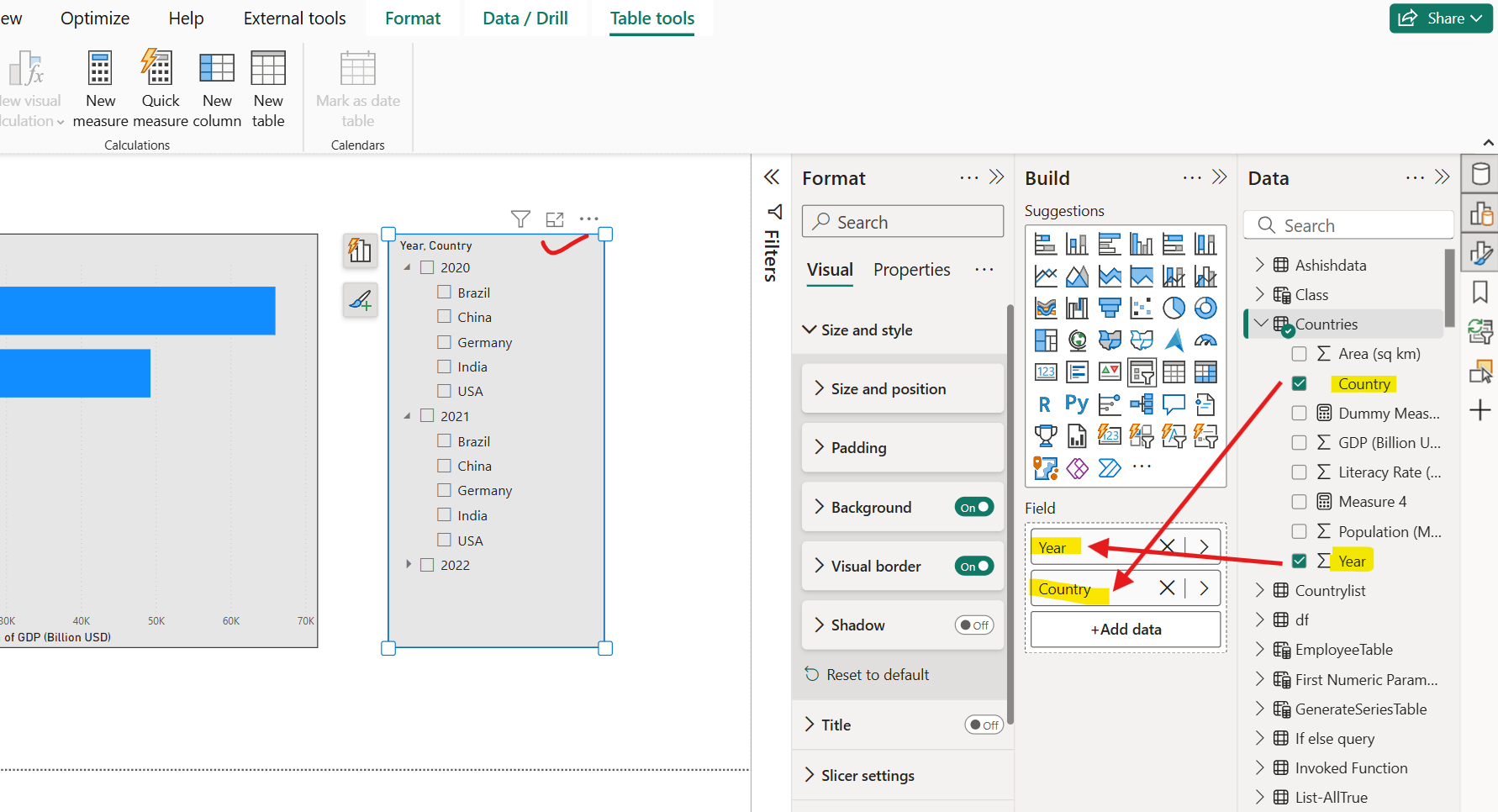This screenshot has height=812, width=1498.
Task: Click the +Add data button
Action: click(x=1125, y=629)
